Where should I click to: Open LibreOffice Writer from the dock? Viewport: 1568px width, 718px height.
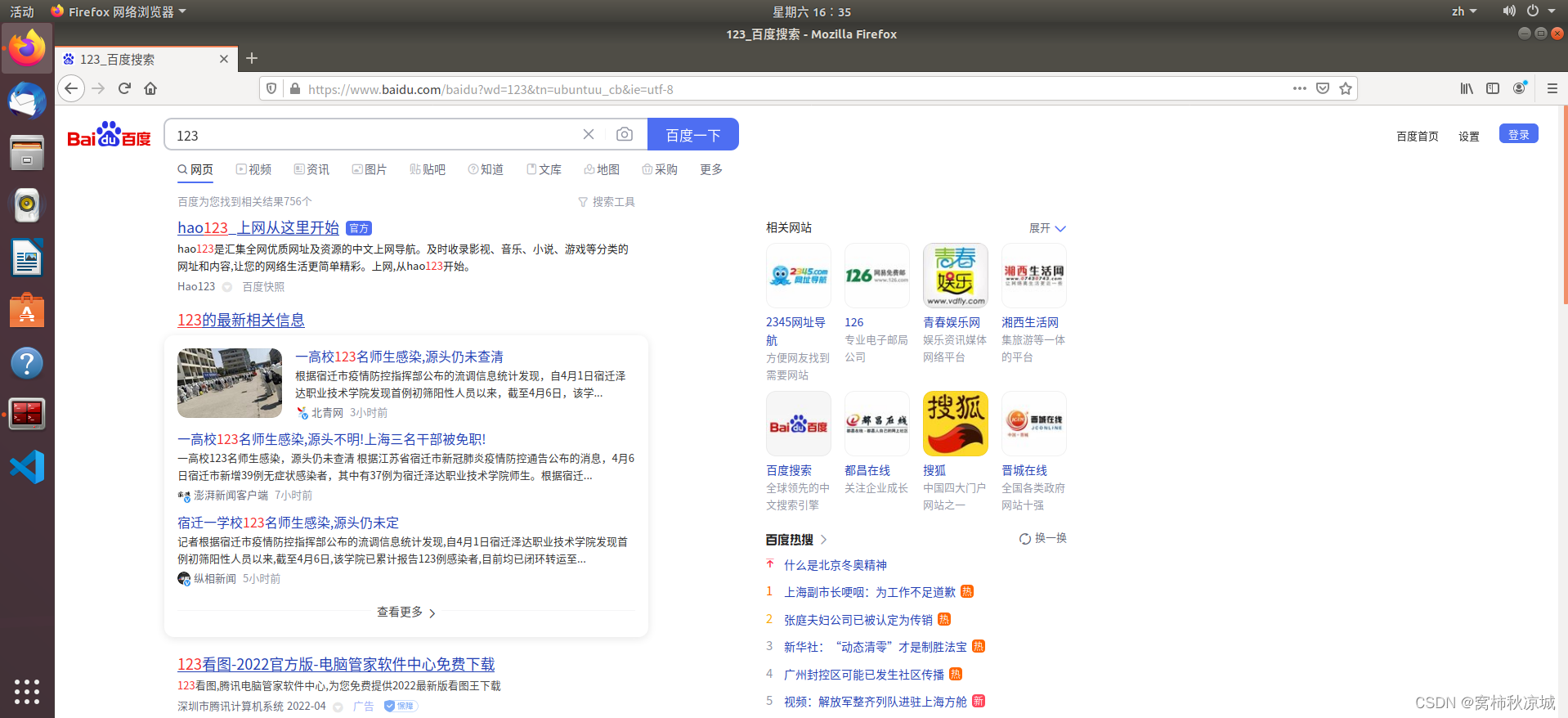point(27,258)
